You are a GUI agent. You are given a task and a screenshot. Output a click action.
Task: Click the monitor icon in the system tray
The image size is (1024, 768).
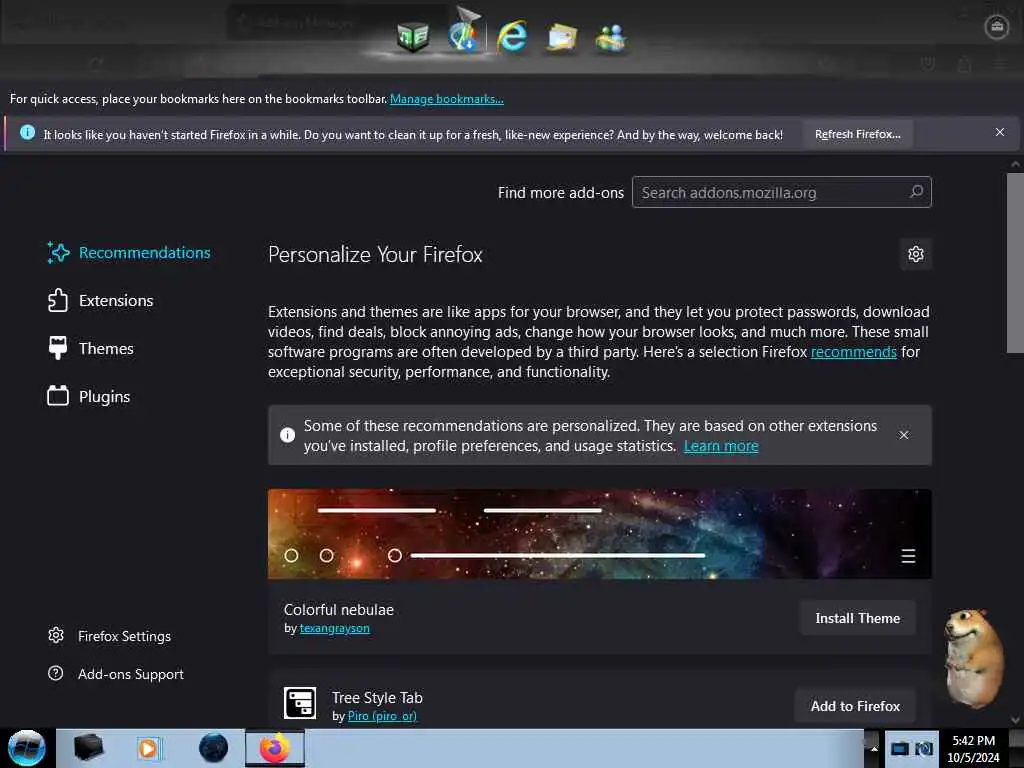tap(899, 749)
